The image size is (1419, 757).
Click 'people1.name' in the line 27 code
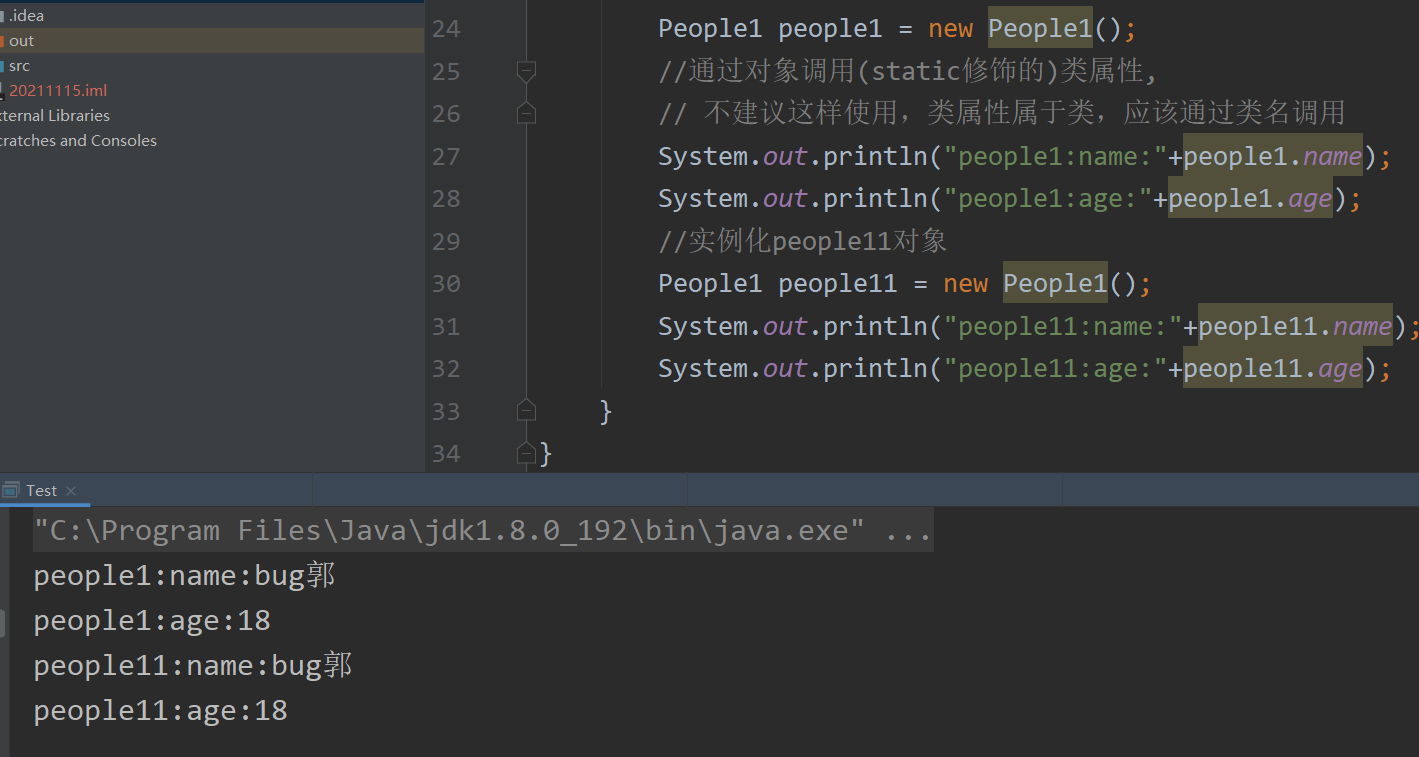[x=1273, y=157]
